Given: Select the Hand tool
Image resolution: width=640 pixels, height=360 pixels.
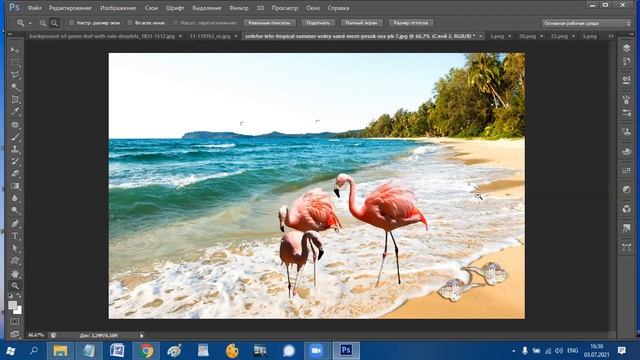Looking at the screenshot, I should point(15,274).
